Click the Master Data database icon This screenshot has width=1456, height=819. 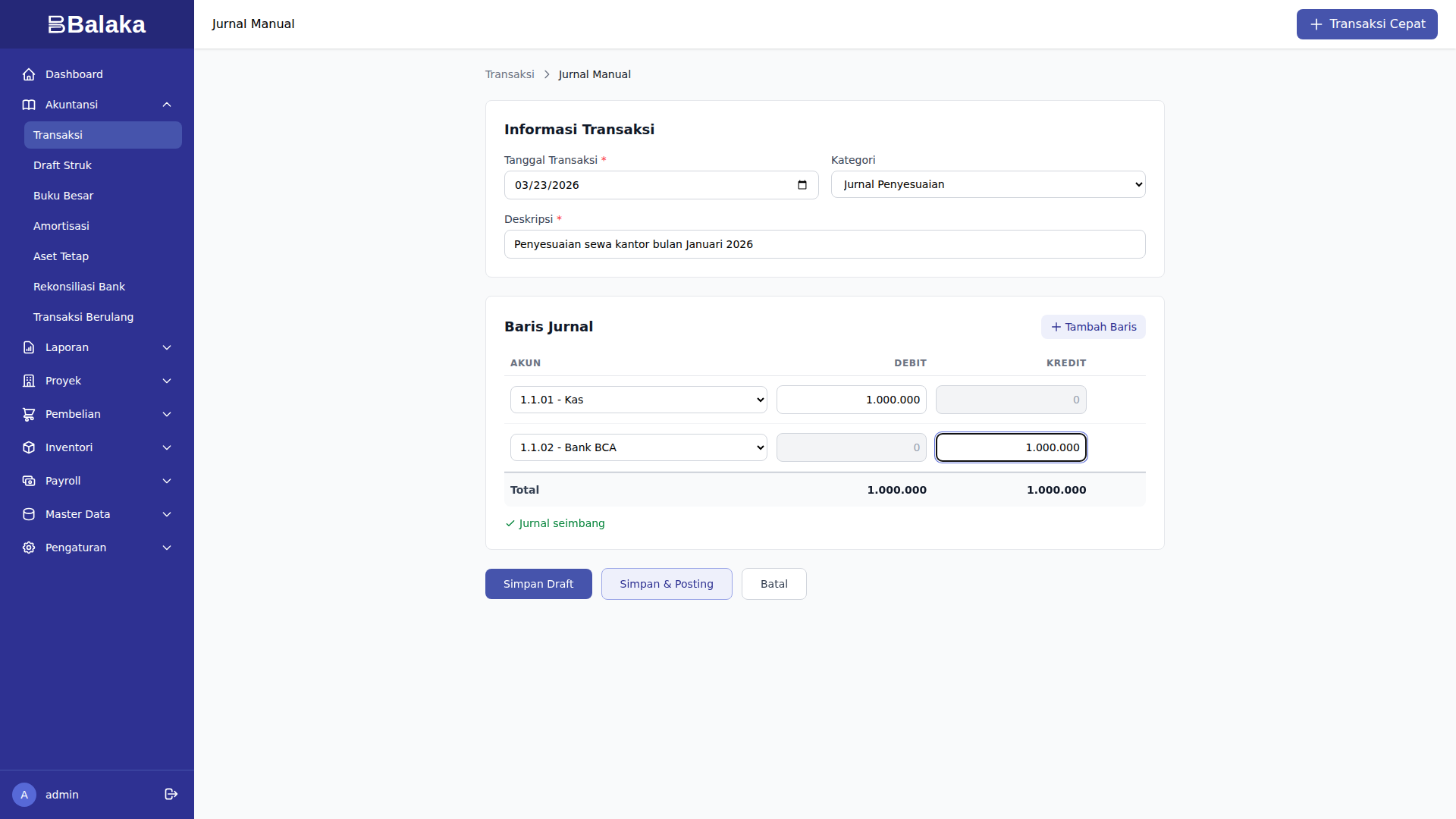(x=29, y=514)
